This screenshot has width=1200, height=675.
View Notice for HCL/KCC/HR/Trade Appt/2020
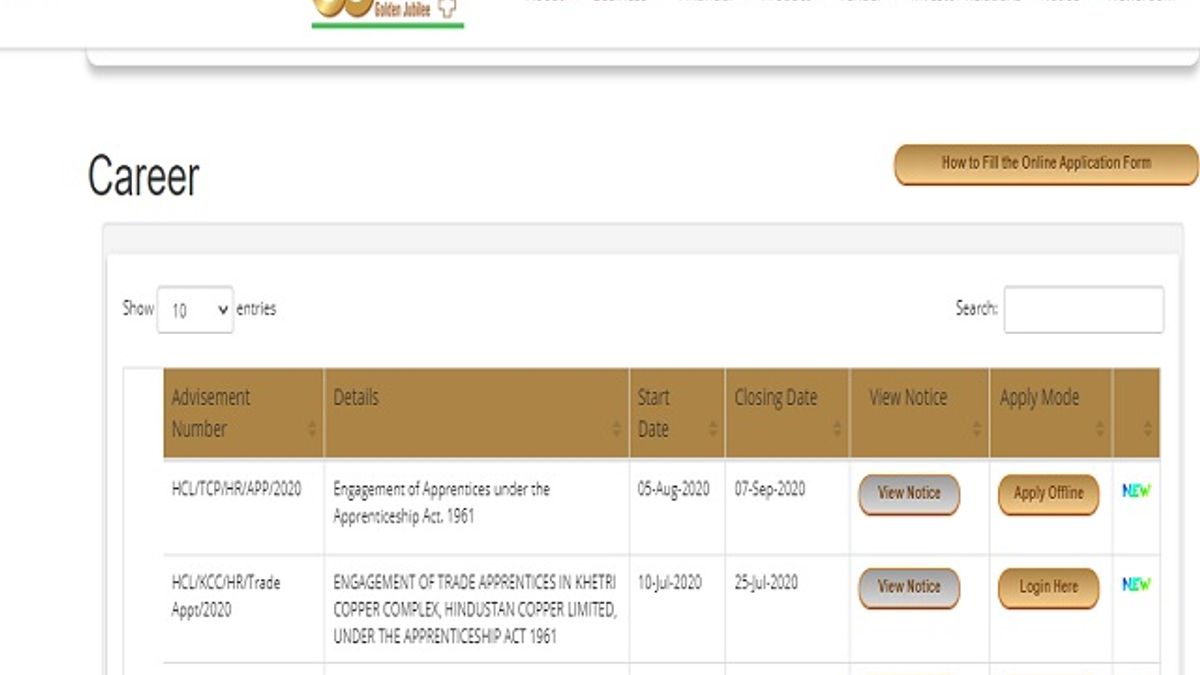coord(909,588)
